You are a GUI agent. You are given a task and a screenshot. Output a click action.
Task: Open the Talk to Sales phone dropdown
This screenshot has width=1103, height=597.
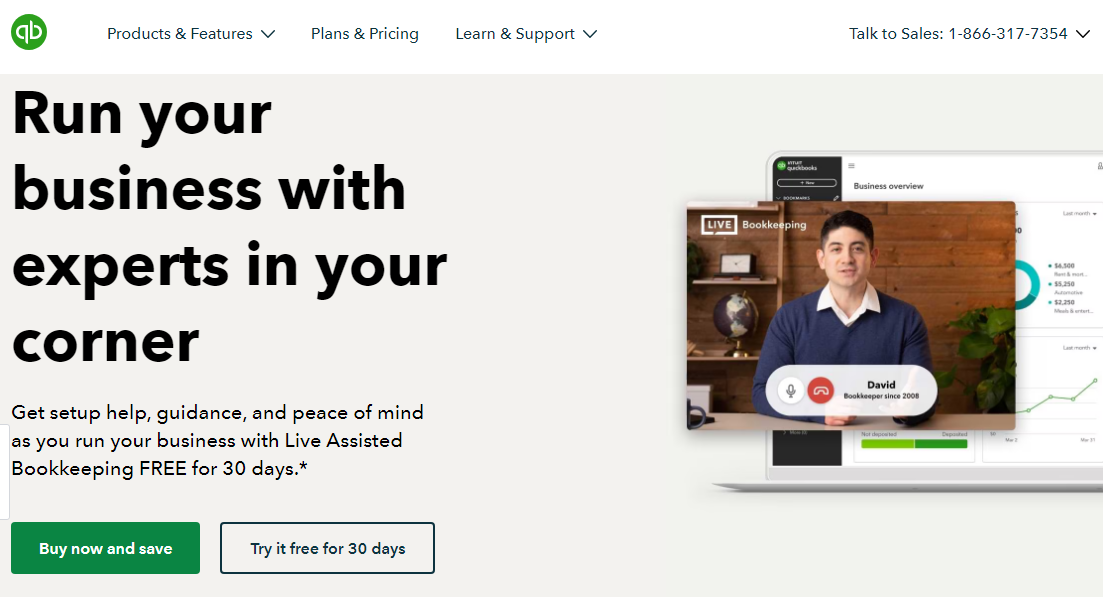click(x=969, y=34)
